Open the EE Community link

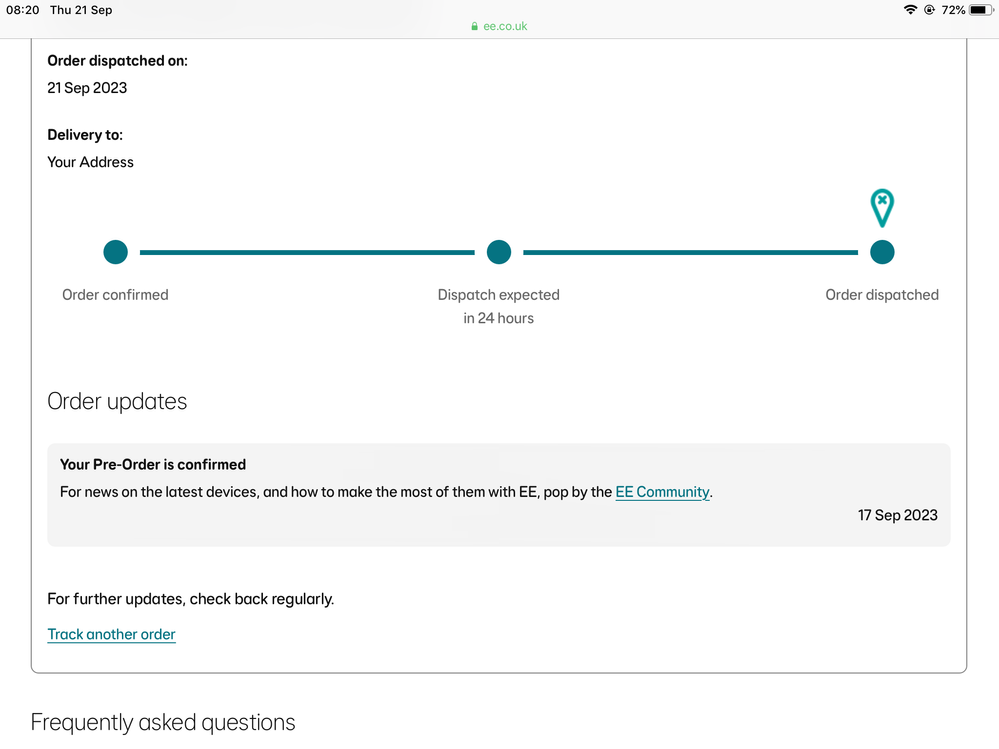coord(662,492)
